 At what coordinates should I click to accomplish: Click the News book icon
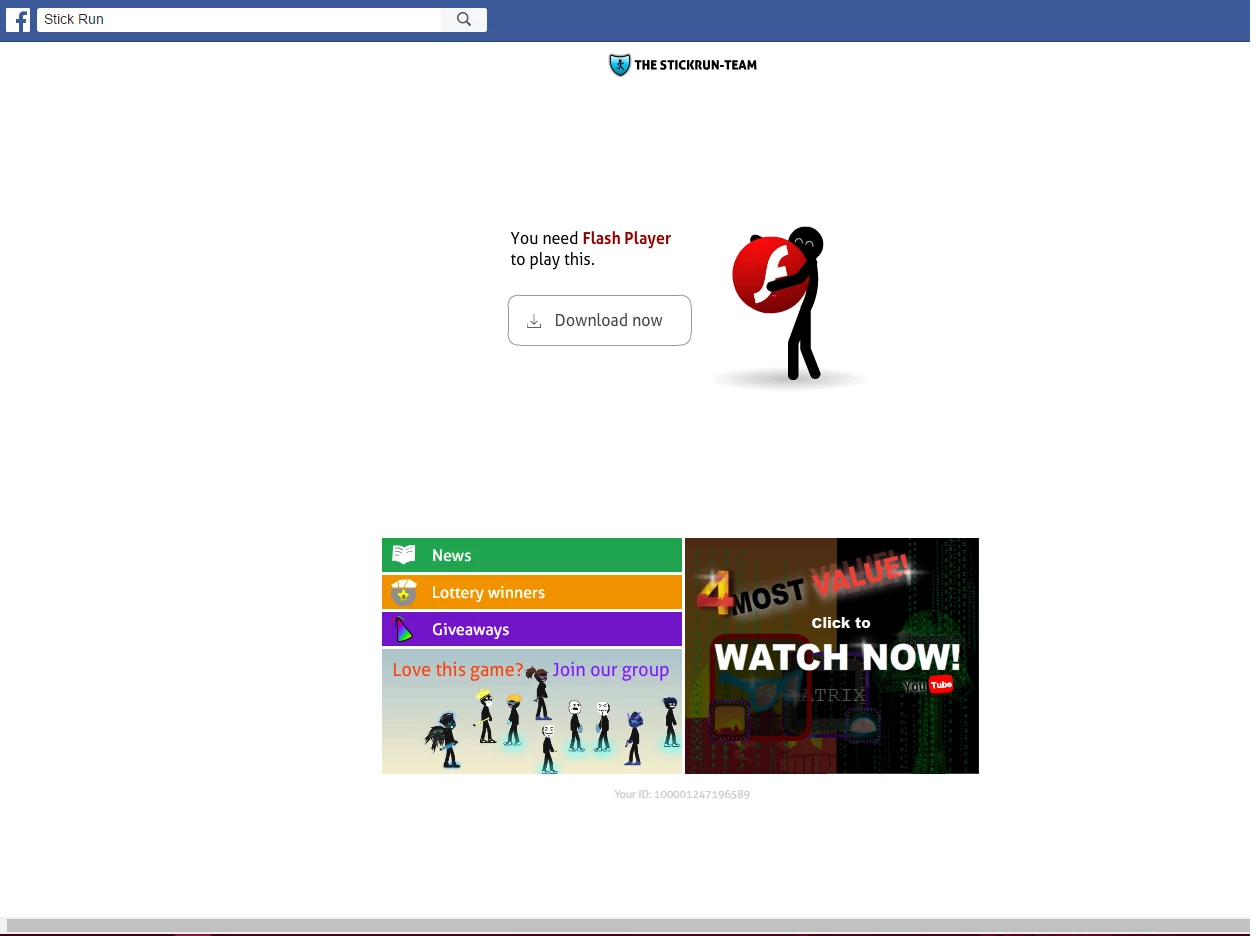point(403,555)
